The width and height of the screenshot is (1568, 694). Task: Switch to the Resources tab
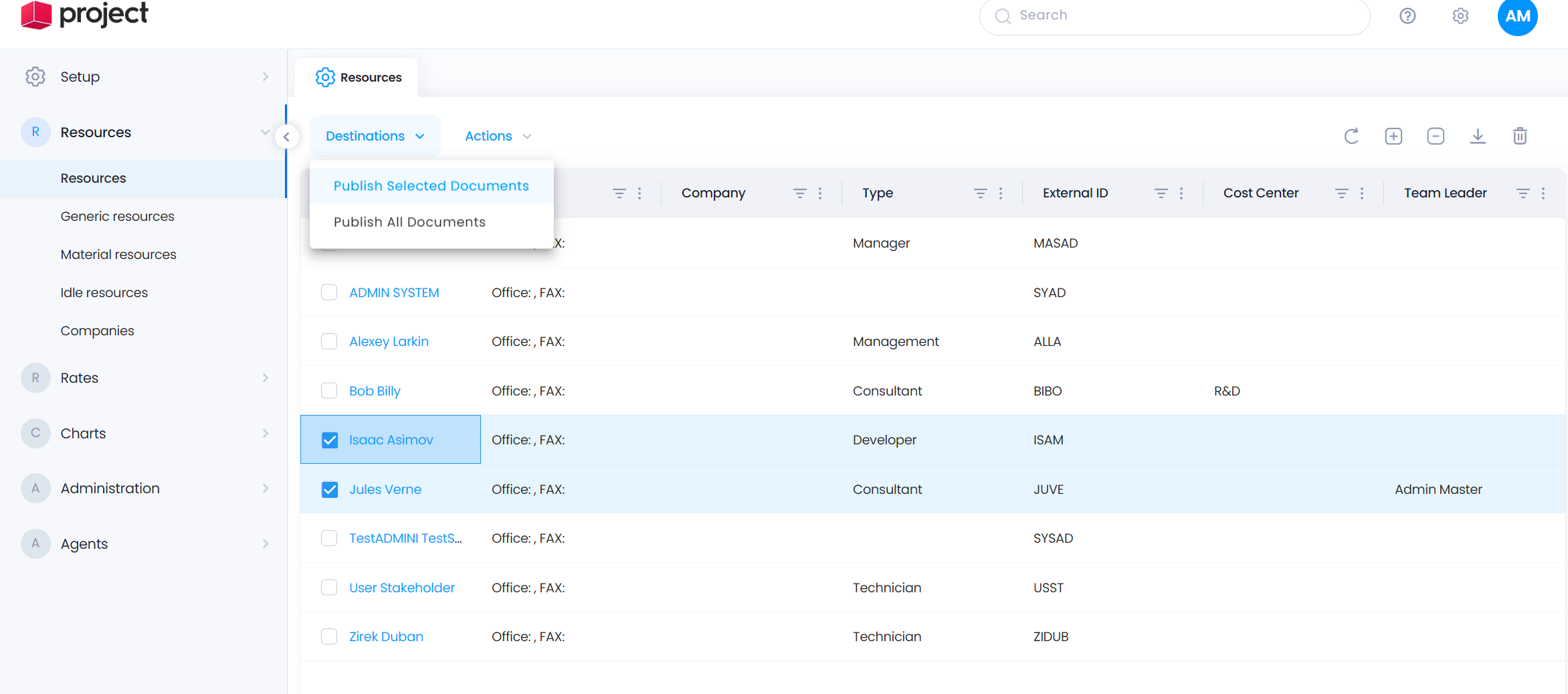point(358,78)
